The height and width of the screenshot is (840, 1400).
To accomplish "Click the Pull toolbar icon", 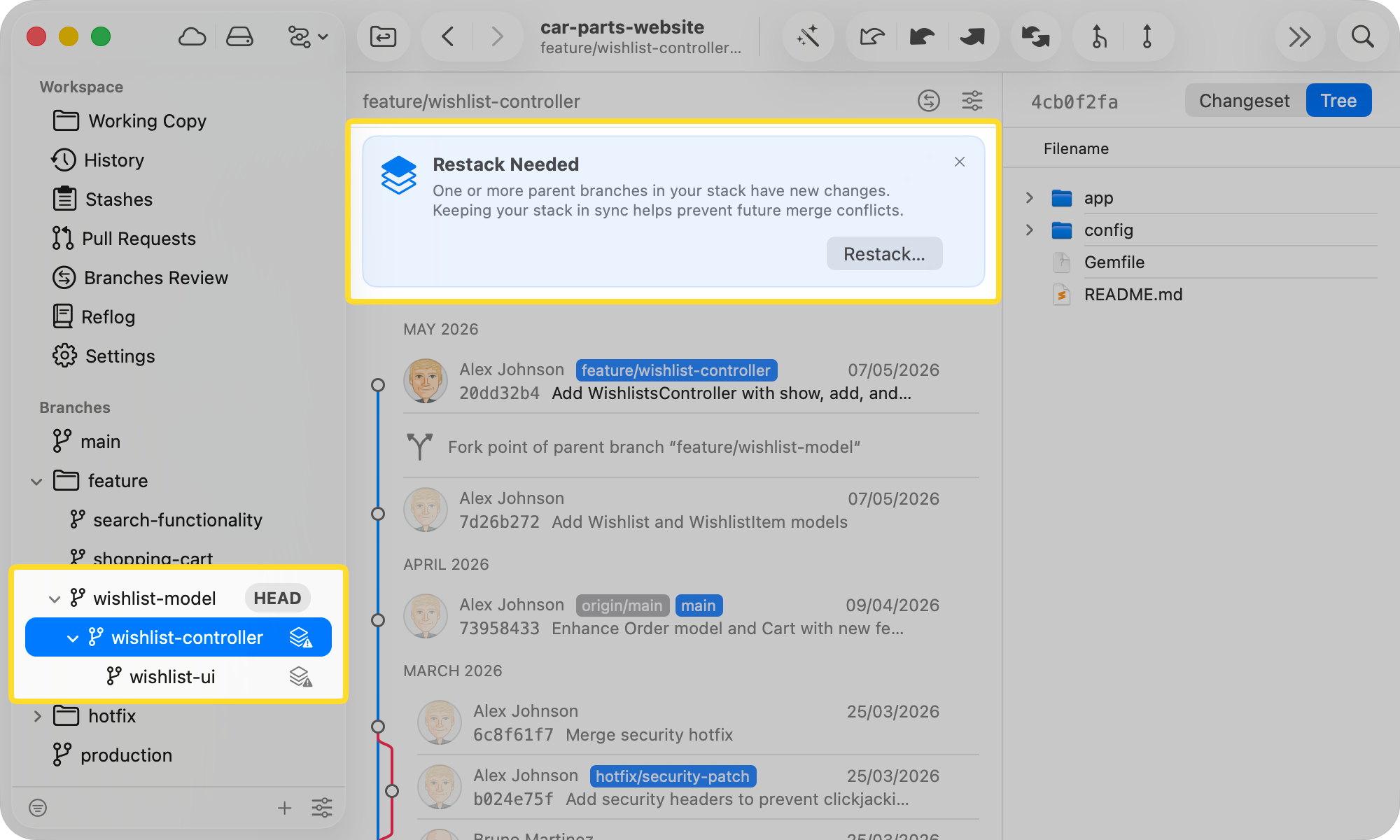I will tap(923, 36).
